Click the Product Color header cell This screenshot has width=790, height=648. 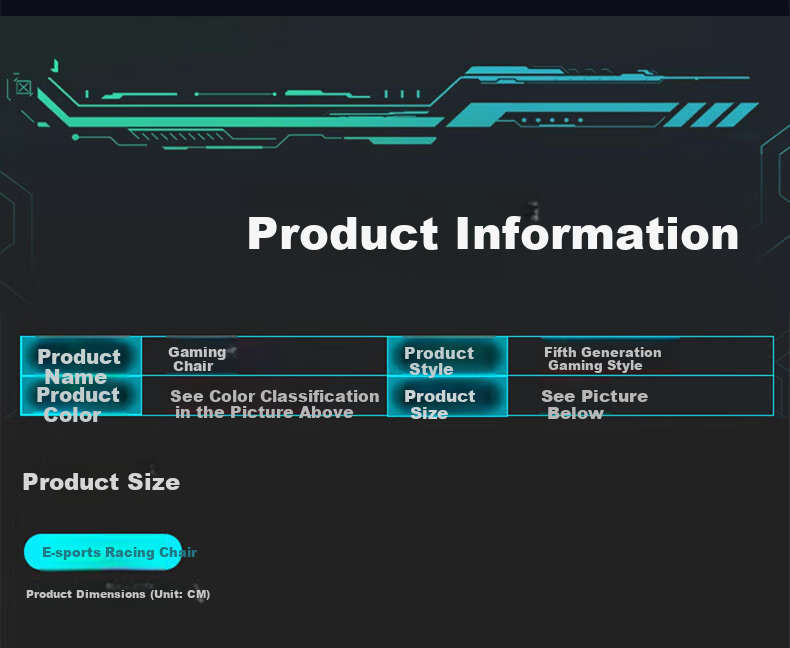[x=81, y=396]
